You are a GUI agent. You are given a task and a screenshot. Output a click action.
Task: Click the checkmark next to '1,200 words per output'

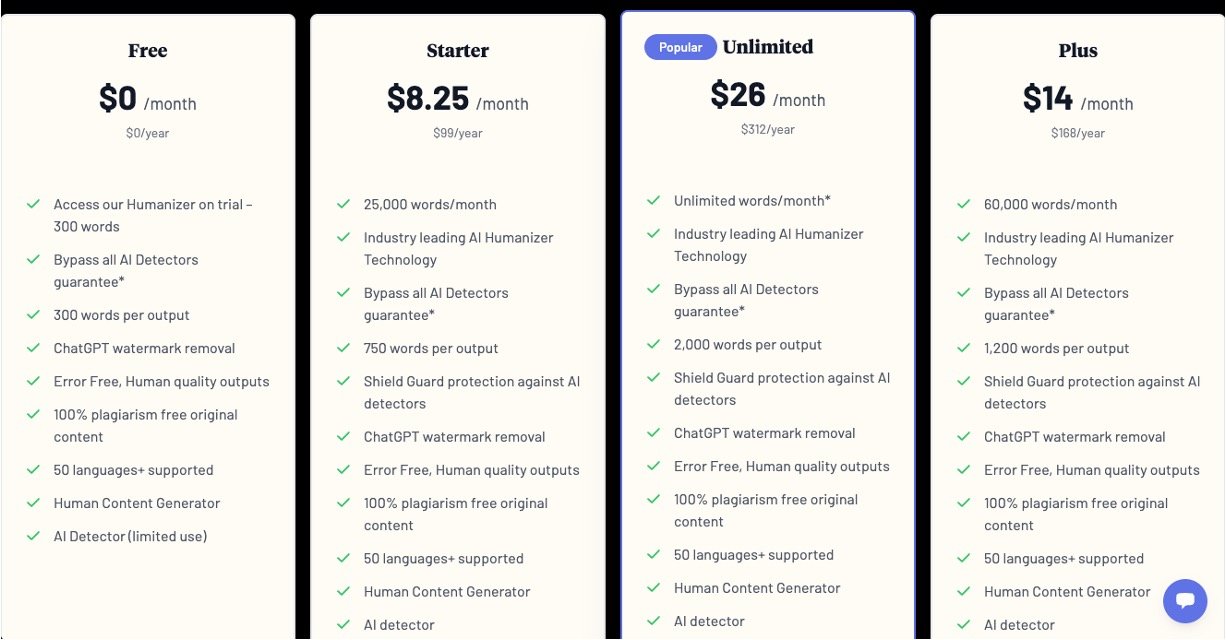point(964,348)
